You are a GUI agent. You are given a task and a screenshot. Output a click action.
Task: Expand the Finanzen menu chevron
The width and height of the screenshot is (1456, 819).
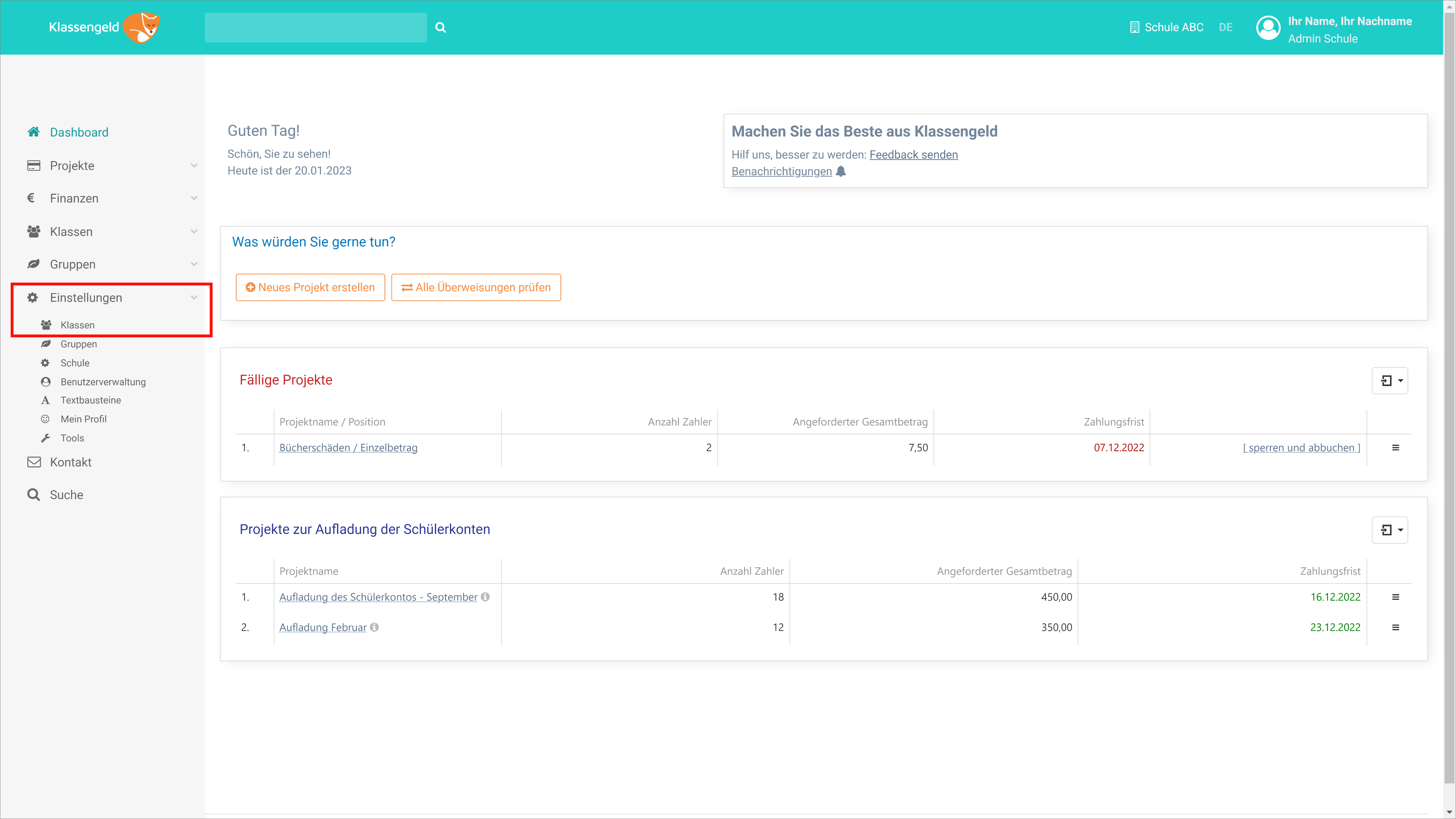click(194, 198)
